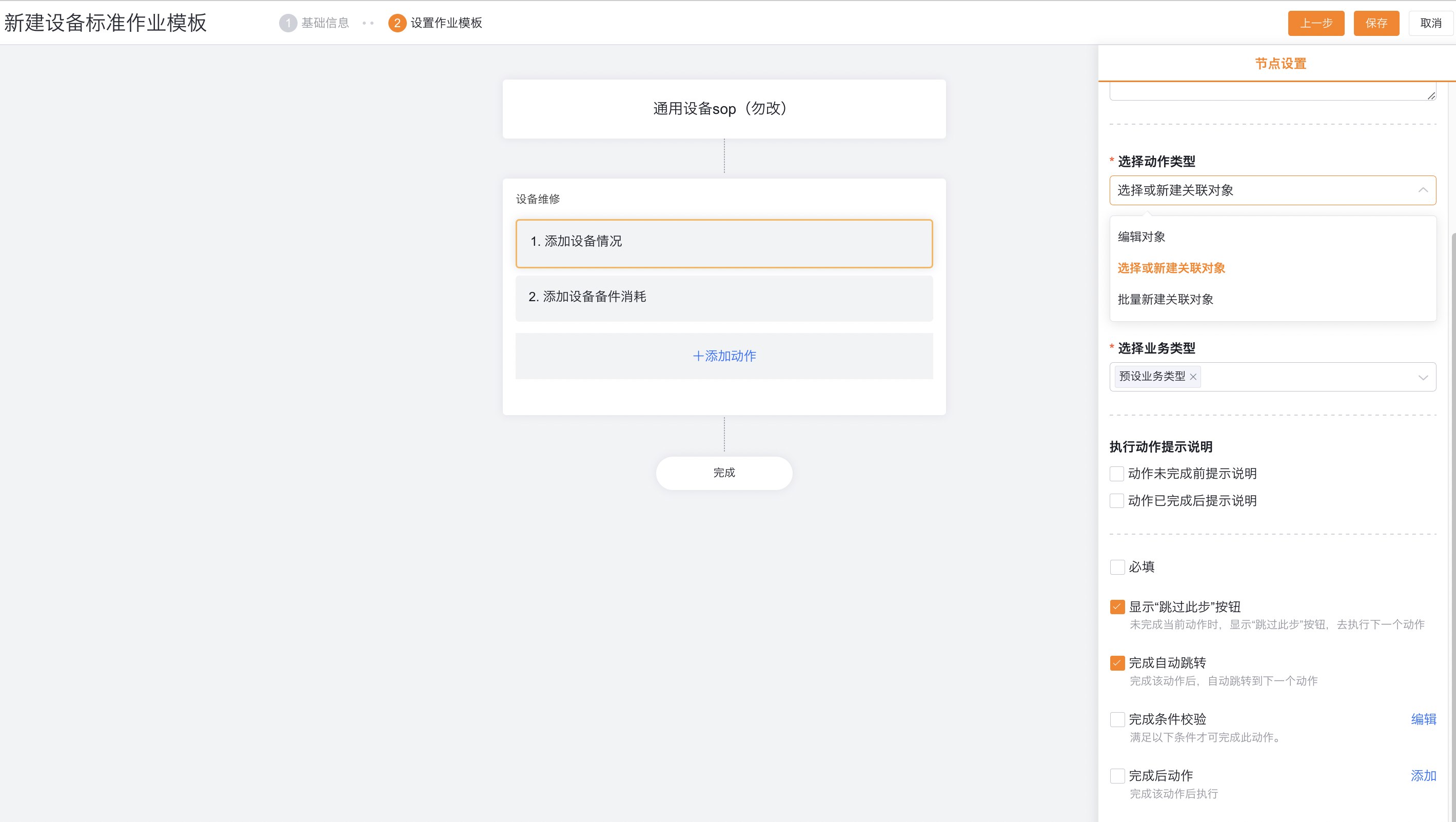Expand the 选择业务类型 dropdown arrow
The image size is (1456, 822).
click(x=1423, y=378)
